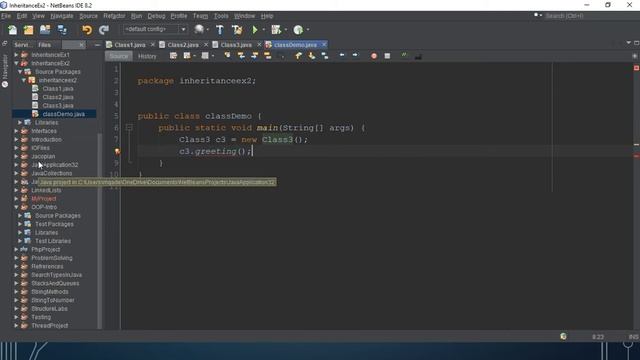
Task: Click the Open Project toolbar icon
Action: 45,30
